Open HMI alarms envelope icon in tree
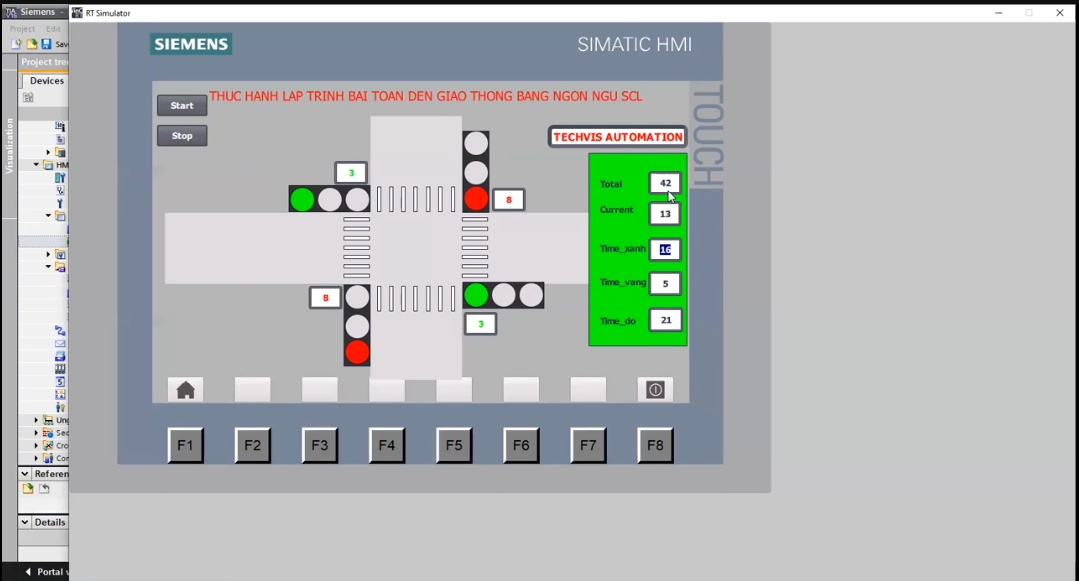Viewport: 1079px width, 581px height. [60, 344]
